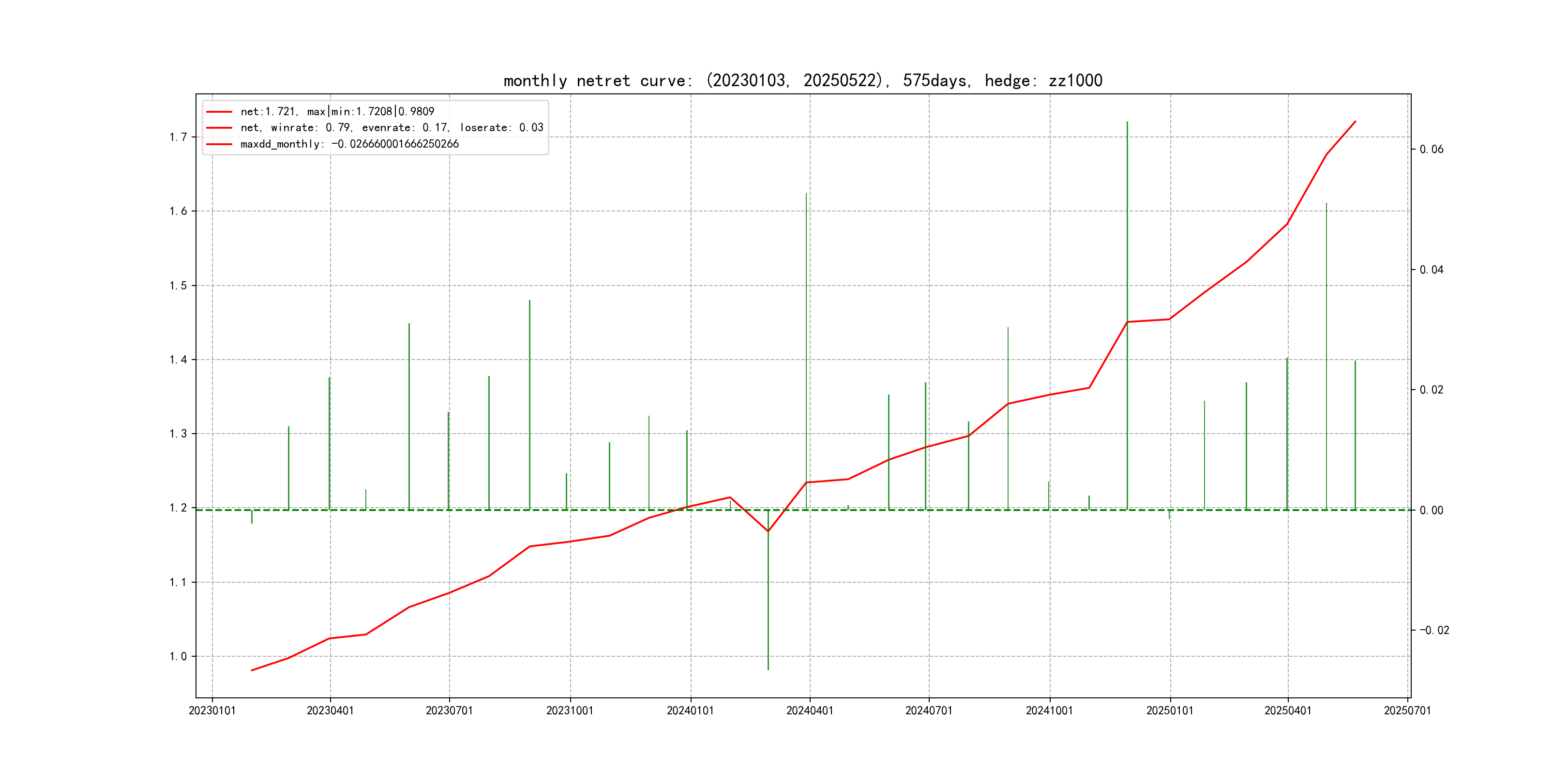Click the tallest green bar's top
Image resolution: width=1568 pixels, height=784 pixels.
point(1127,122)
